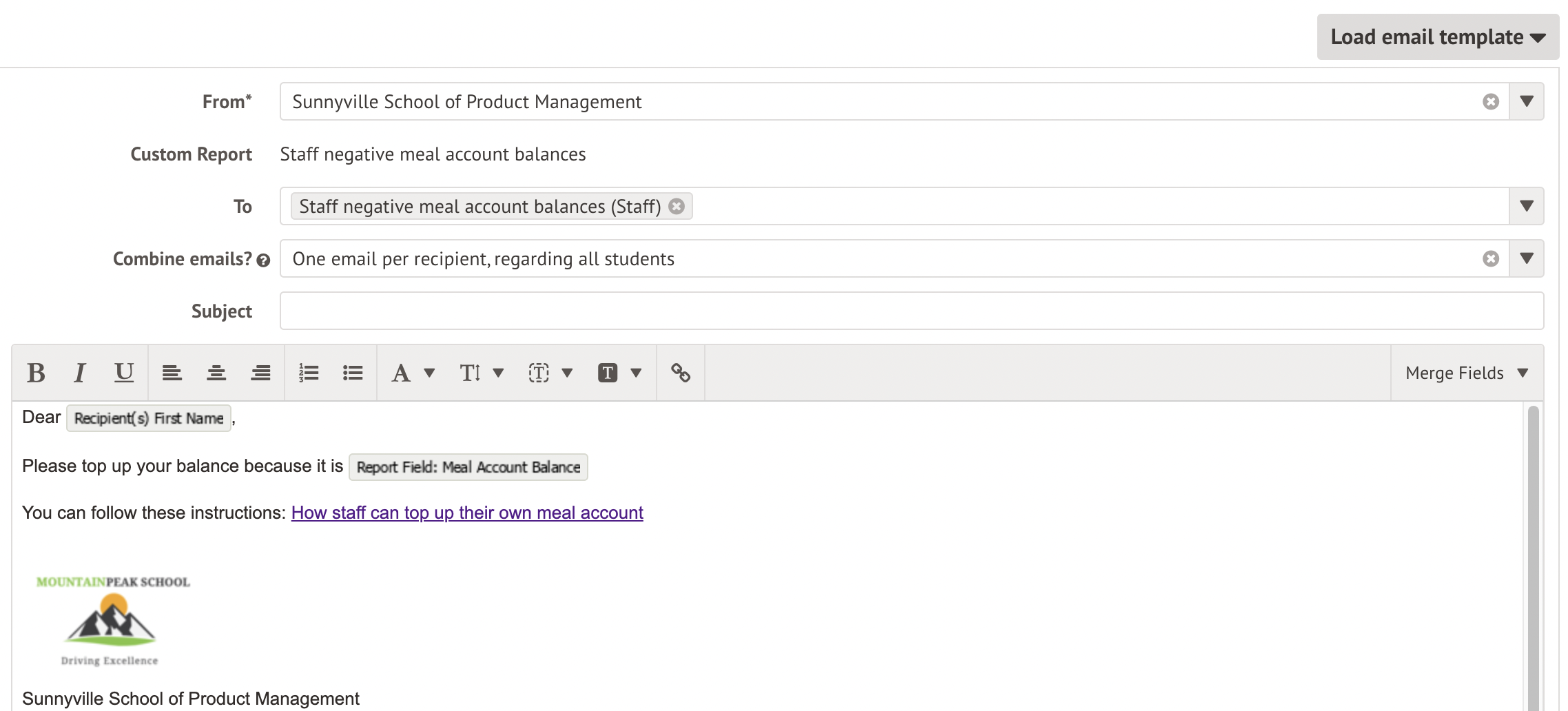Click the Combine emails help icon
This screenshot has height=711, width=1568.
(x=264, y=260)
